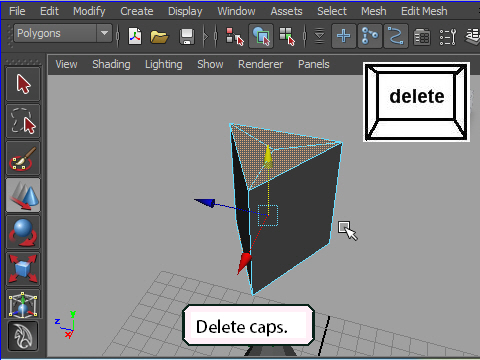The image size is (480, 360).
Task: Select by object type mode icon
Action: tap(261, 36)
